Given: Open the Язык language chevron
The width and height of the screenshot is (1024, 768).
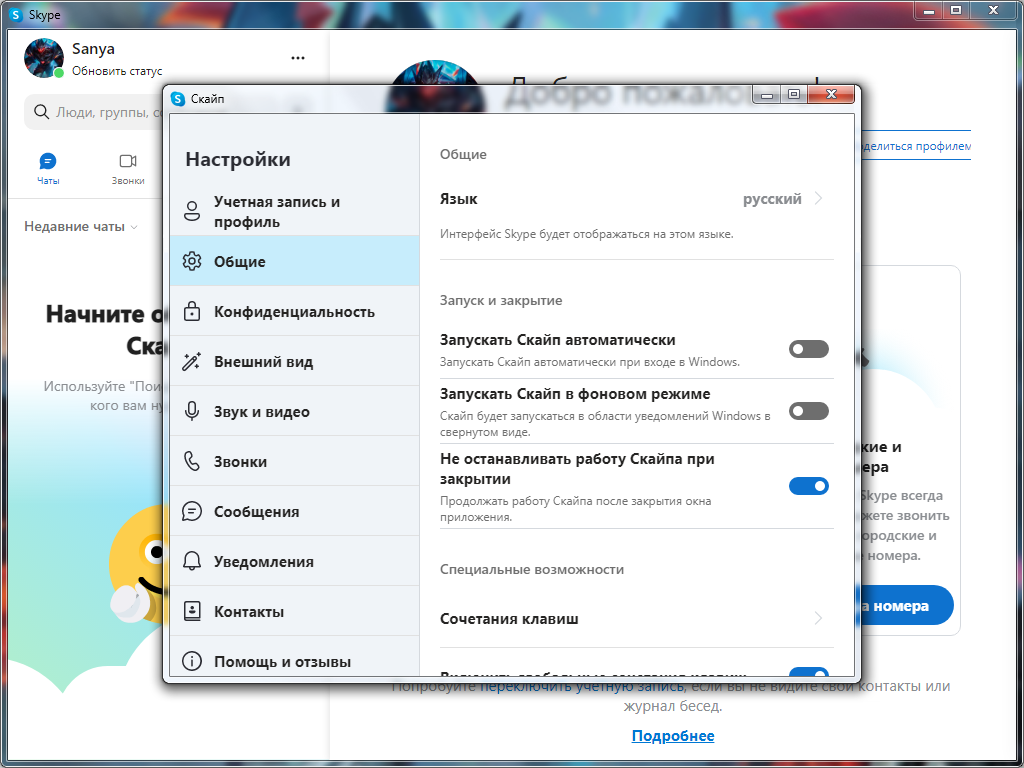Looking at the screenshot, I should point(818,199).
